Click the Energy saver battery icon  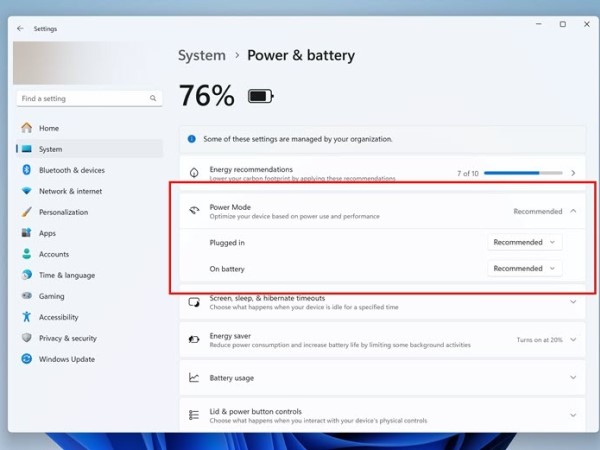coord(194,340)
